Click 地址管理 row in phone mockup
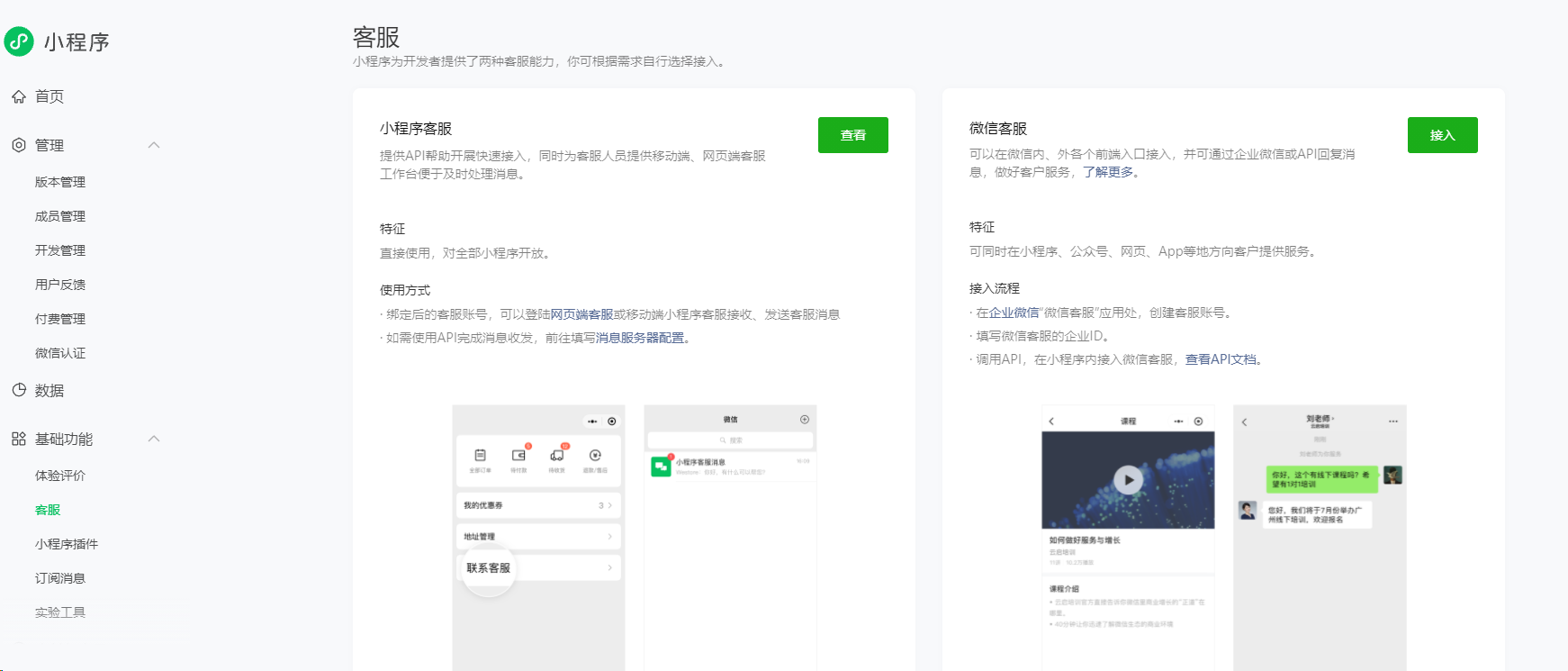The width and height of the screenshot is (1568, 671). pos(538,537)
